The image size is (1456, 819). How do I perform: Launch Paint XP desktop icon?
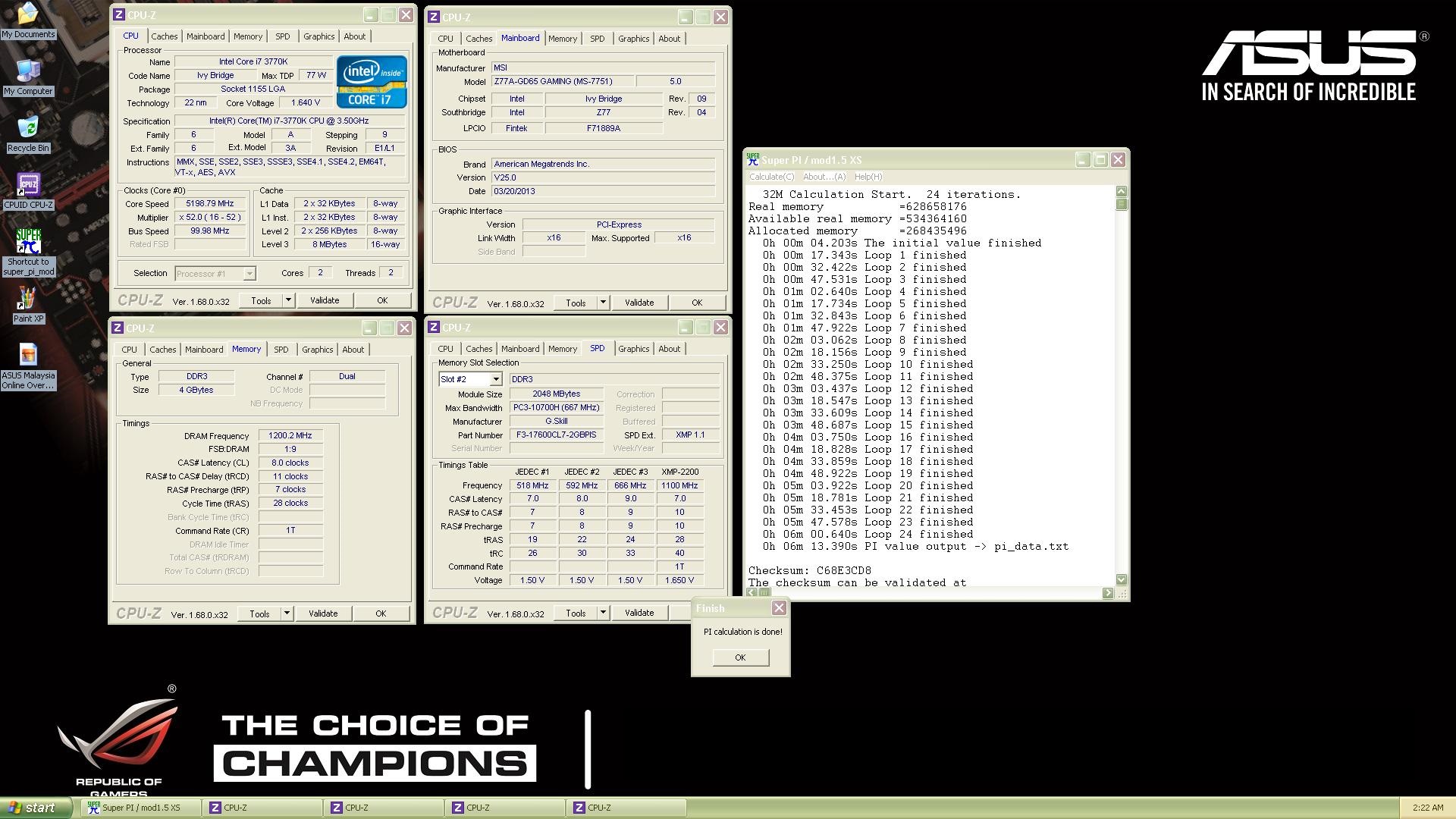[28, 305]
